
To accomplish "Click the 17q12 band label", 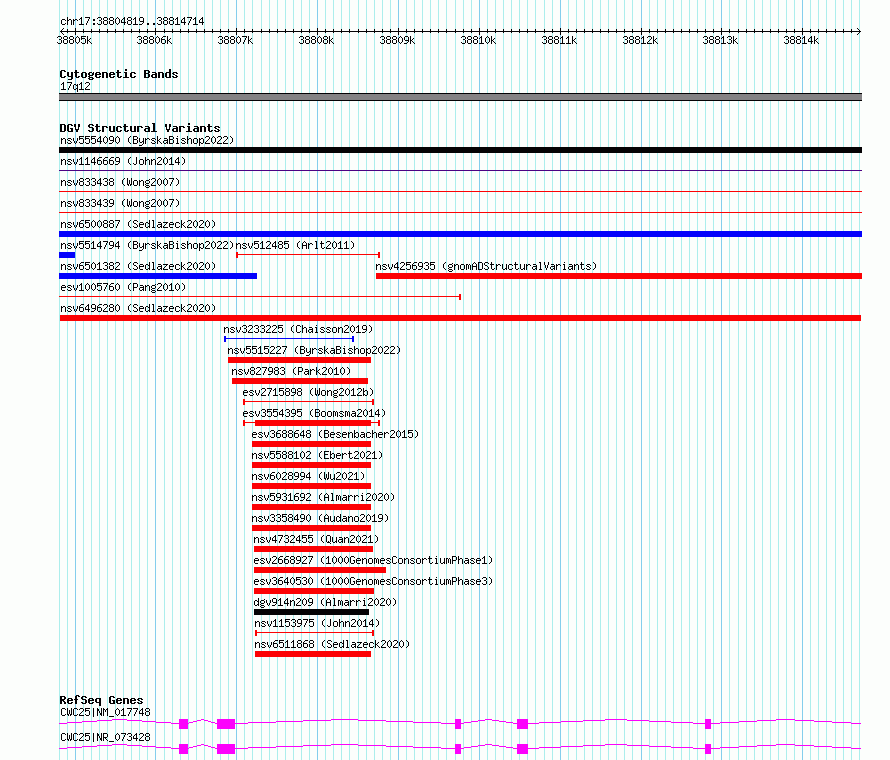I will [x=75, y=86].
